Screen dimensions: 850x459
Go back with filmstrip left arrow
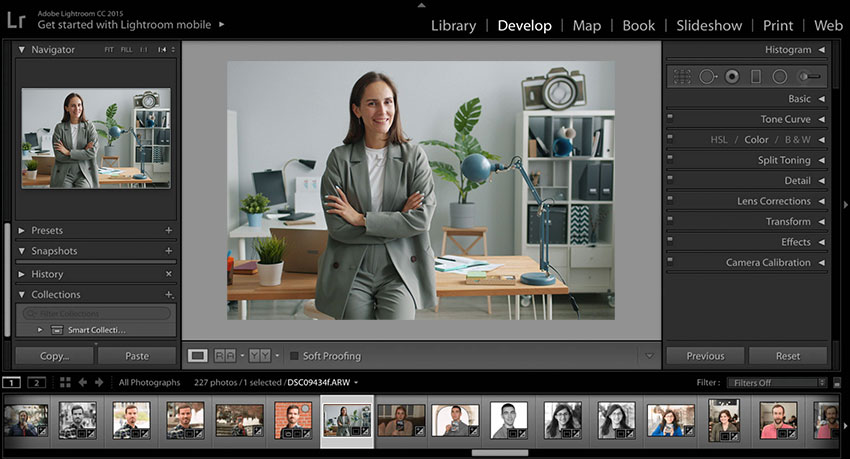coord(82,383)
